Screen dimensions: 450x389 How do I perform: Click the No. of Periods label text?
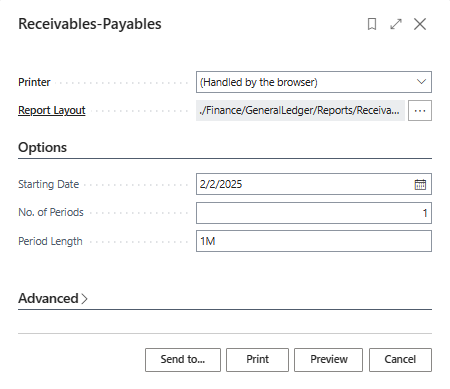click(x=51, y=212)
